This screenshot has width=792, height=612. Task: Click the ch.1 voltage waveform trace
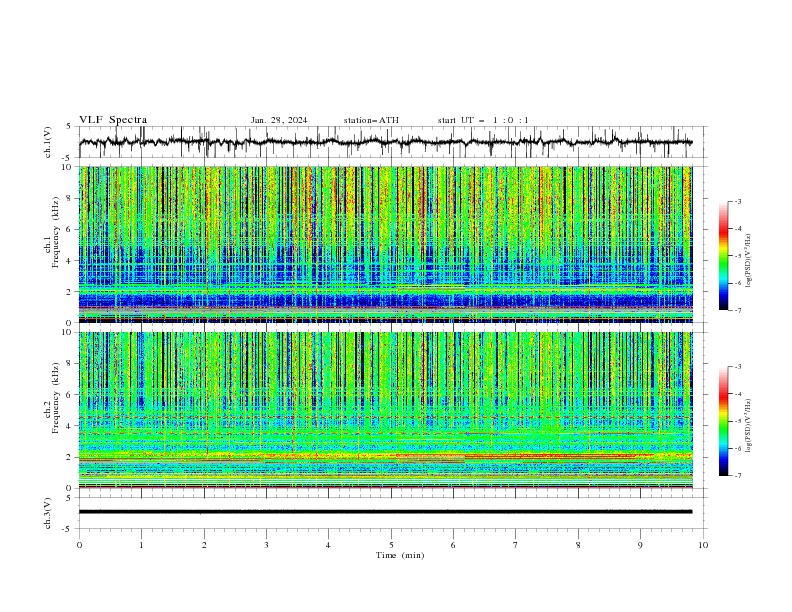385,142
